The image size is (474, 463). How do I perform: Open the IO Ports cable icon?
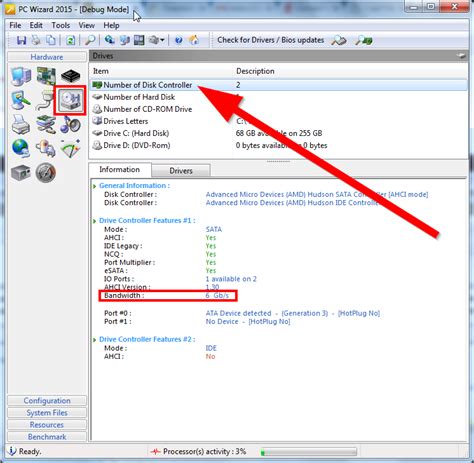point(45,100)
